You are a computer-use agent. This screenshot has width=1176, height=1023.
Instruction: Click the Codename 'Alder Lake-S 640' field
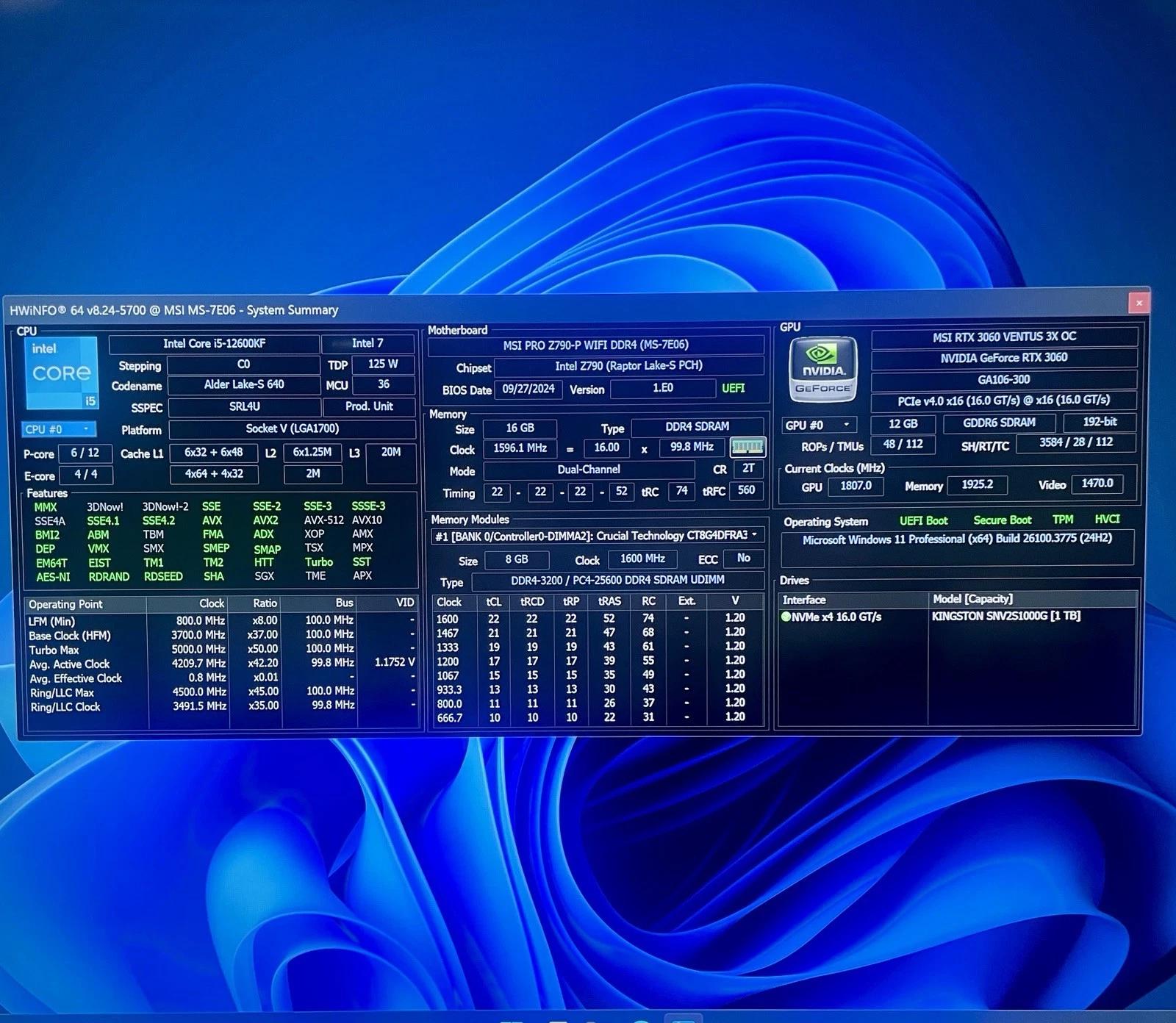pyautogui.click(x=244, y=384)
